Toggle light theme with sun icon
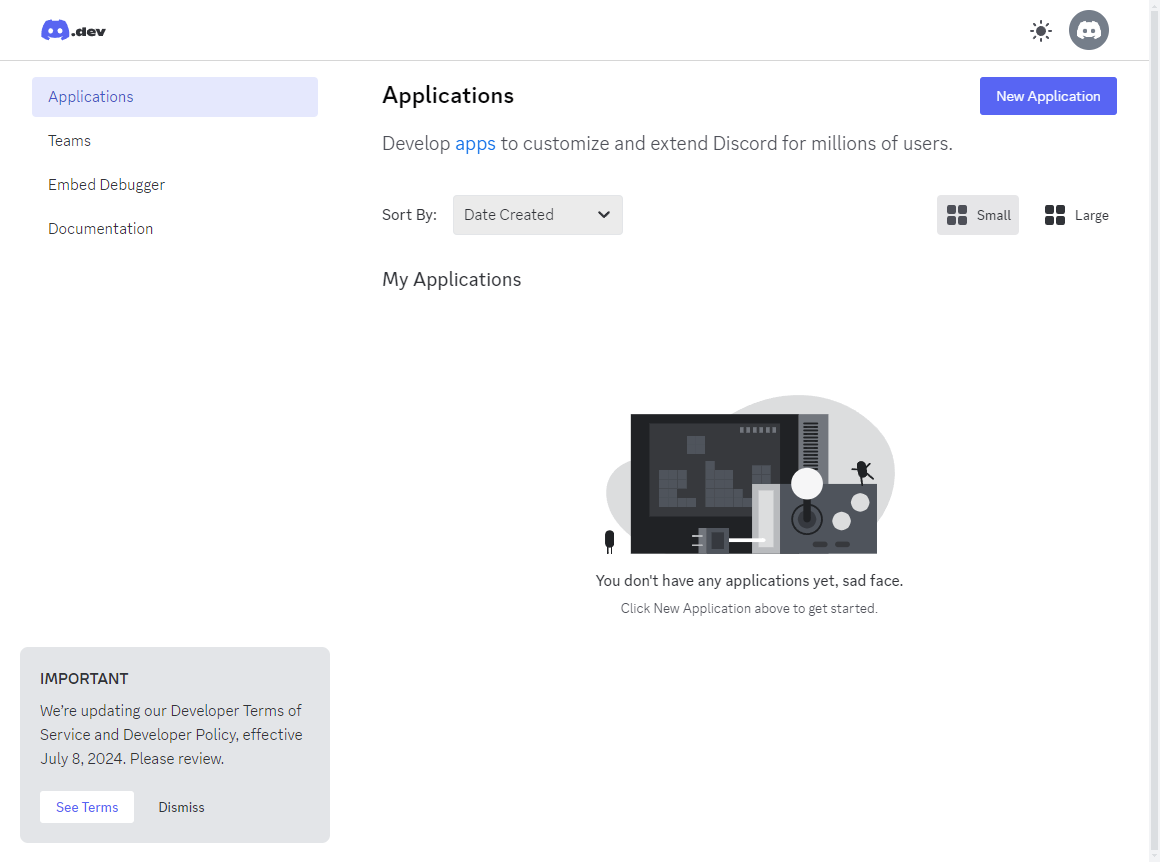Image resolution: width=1160 pixels, height=862 pixels. [1040, 31]
